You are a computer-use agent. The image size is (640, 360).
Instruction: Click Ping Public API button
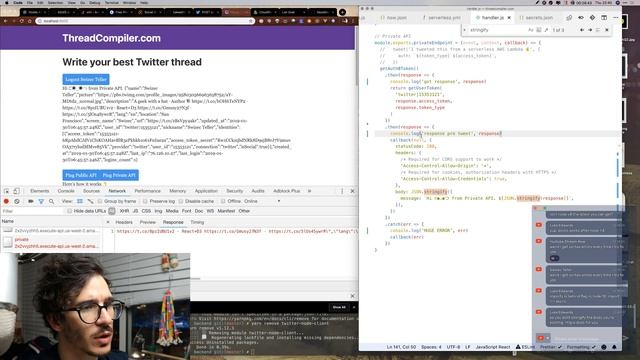tap(81, 175)
